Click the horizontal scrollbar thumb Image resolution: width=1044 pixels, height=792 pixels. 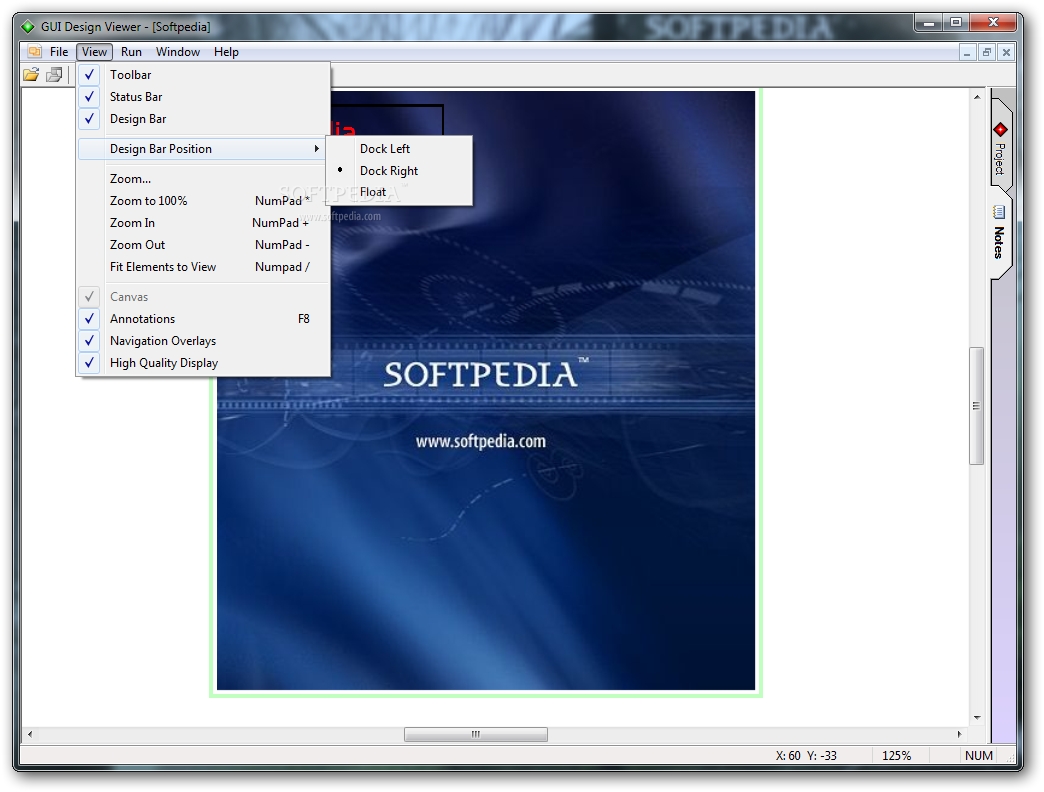(476, 734)
